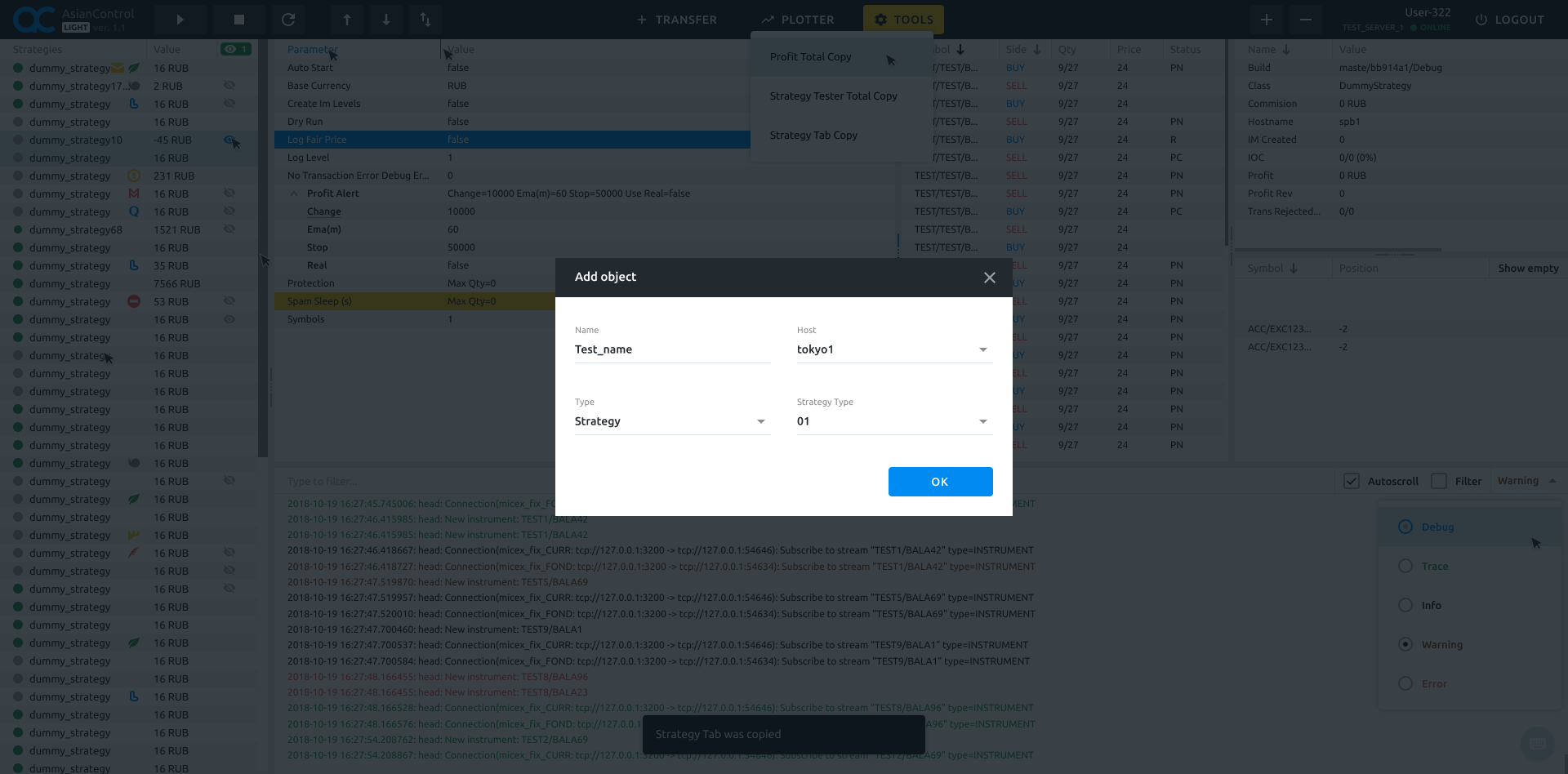Click the Show empty link
The width and height of the screenshot is (1568, 774).
tap(1527, 268)
